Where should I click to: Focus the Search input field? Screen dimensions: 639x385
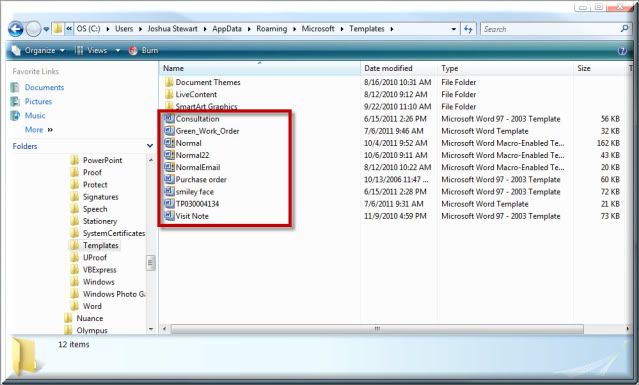click(550, 29)
